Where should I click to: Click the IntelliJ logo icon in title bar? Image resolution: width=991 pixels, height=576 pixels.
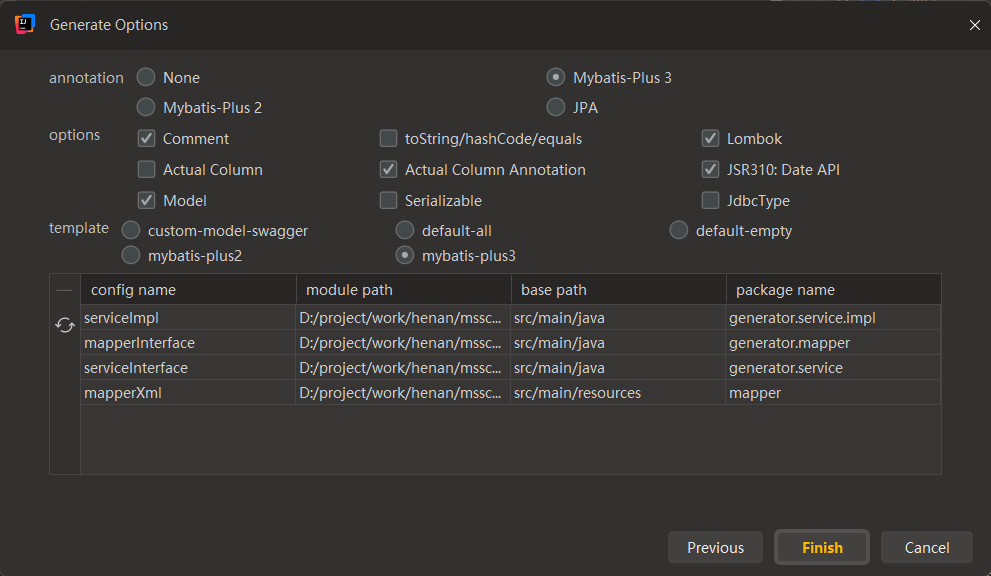[x=26, y=24]
